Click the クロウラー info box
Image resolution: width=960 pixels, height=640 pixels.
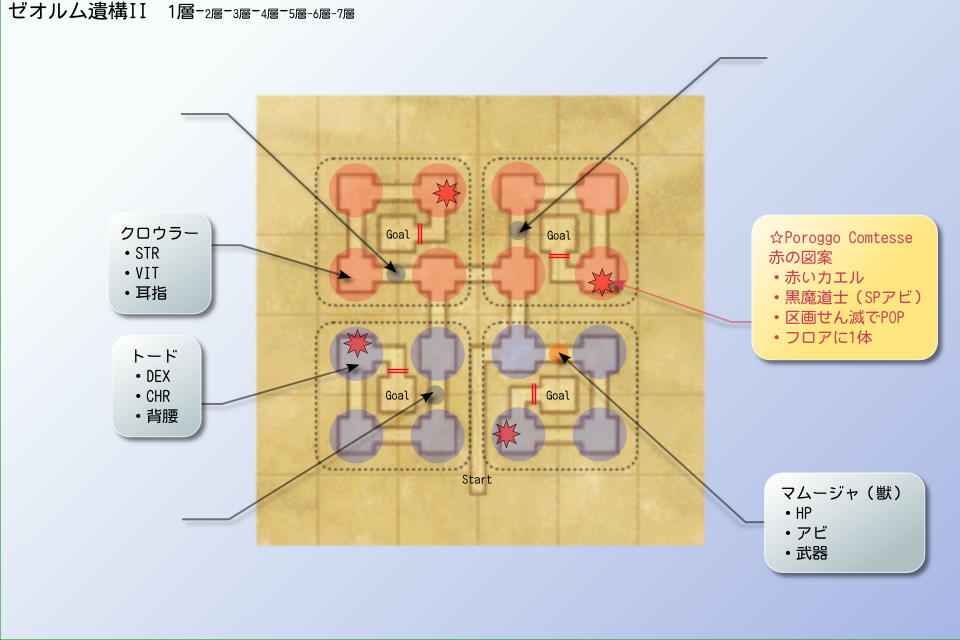click(161, 263)
